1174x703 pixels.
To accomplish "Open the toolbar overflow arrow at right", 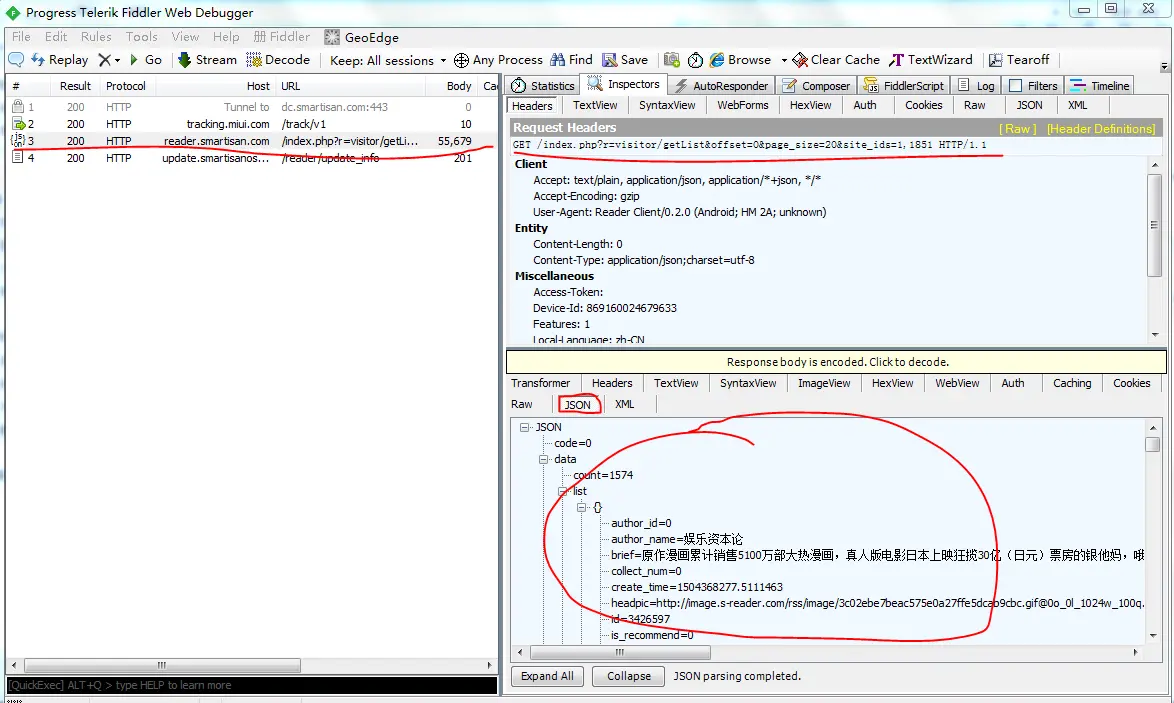I will [1164, 67].
